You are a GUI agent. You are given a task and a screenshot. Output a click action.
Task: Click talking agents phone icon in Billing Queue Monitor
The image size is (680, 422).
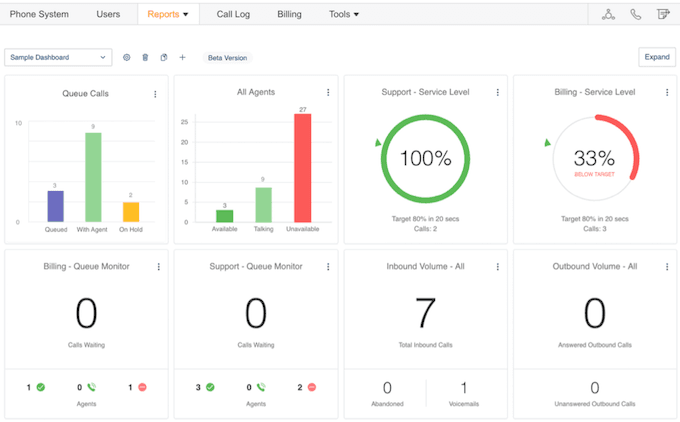pos(92,387)
